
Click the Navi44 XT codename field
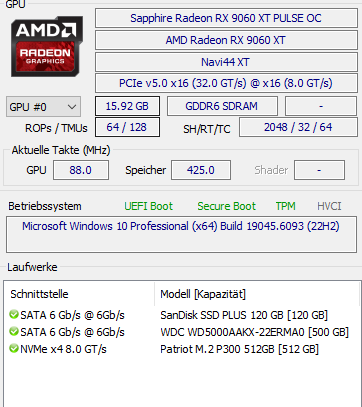tap(226, 62)
